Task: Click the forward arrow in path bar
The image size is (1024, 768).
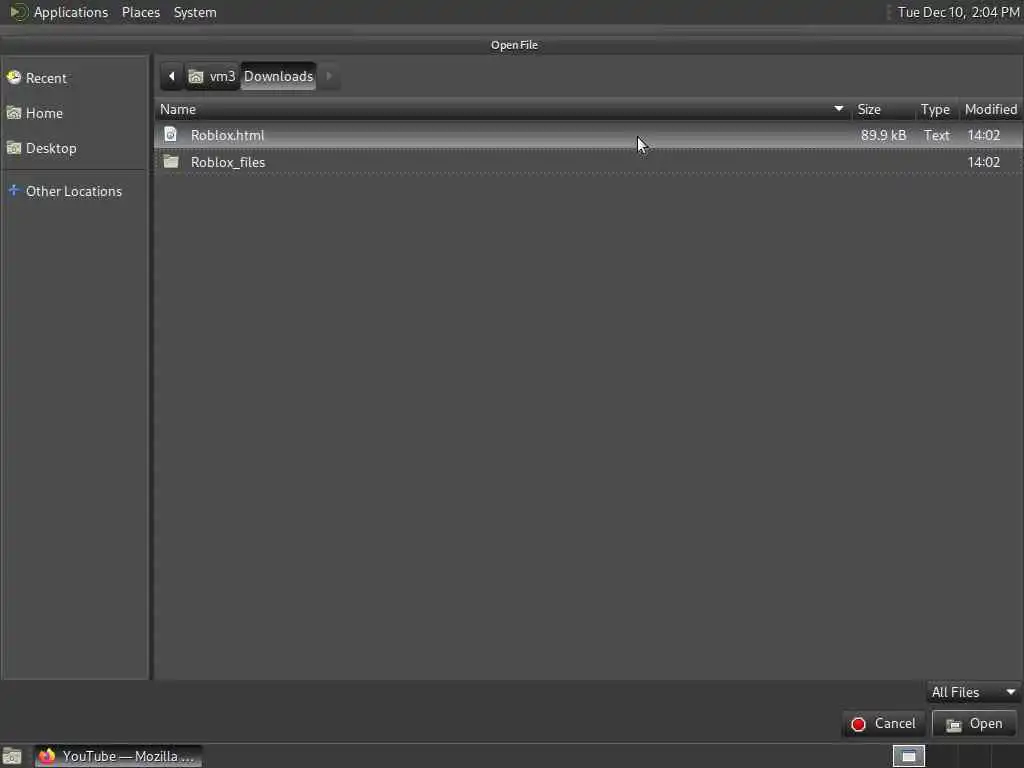Action: coord(329,76)
